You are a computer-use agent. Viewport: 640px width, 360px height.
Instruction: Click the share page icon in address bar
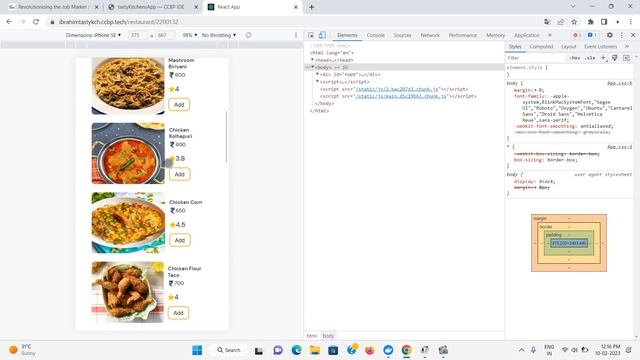point(561,22)
